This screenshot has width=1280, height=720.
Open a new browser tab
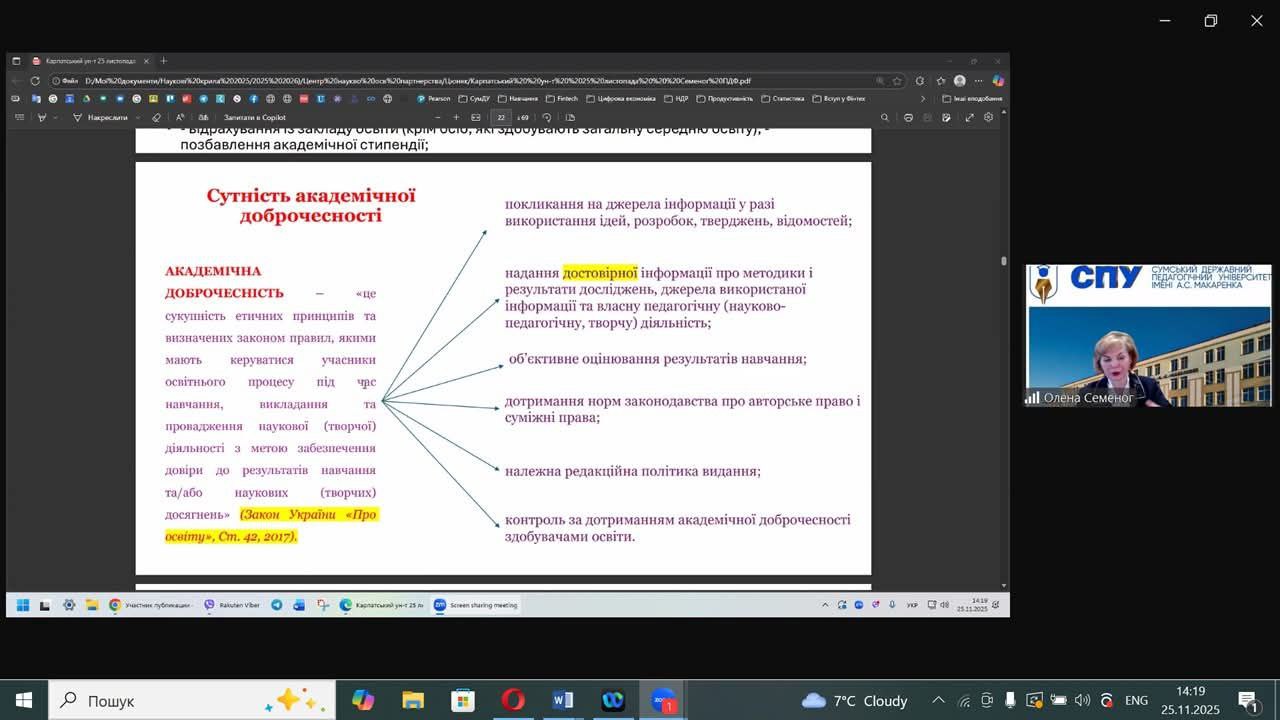tap(164, 61)
